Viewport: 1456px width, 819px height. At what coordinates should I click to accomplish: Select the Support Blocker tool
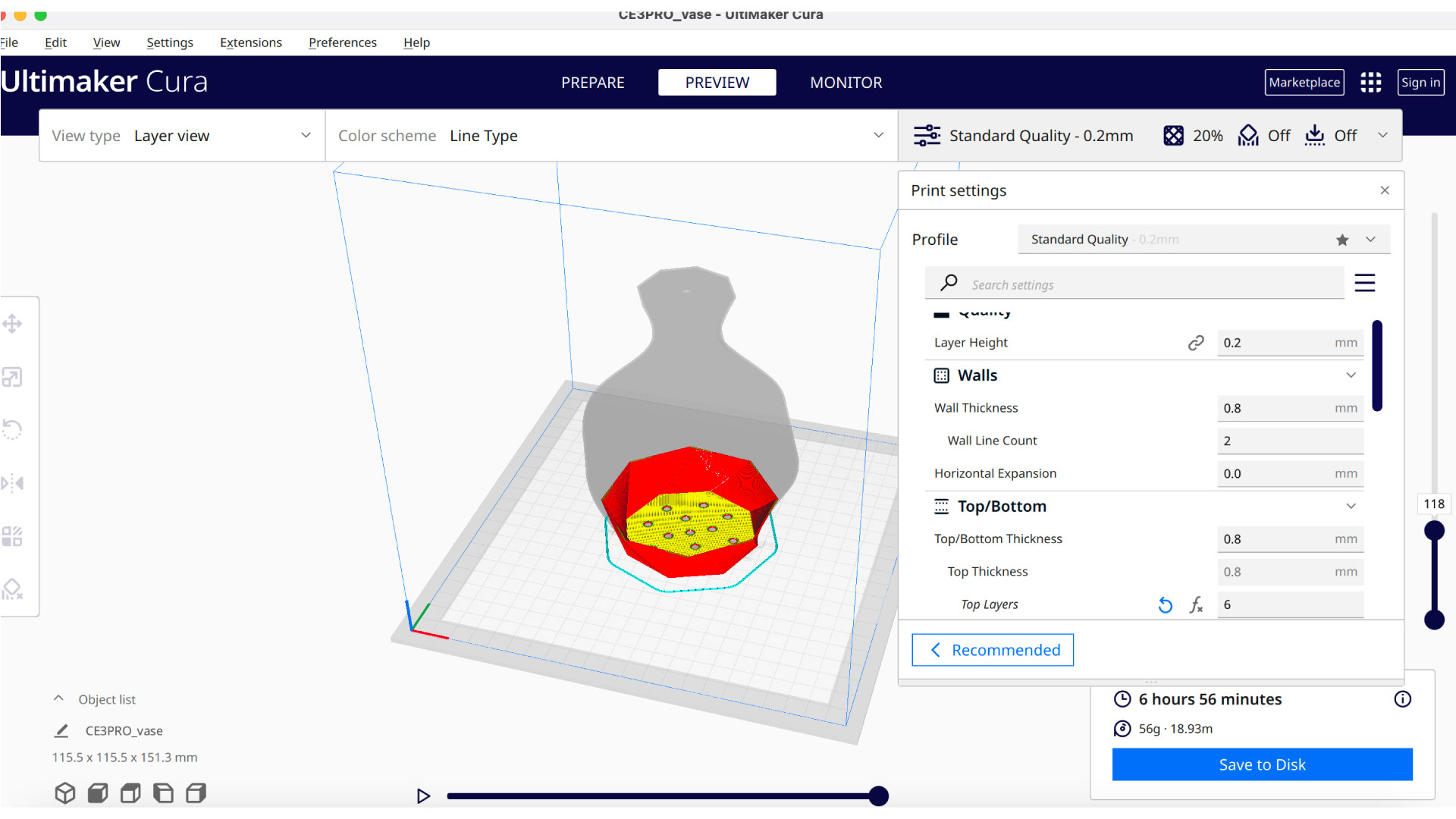12,589
